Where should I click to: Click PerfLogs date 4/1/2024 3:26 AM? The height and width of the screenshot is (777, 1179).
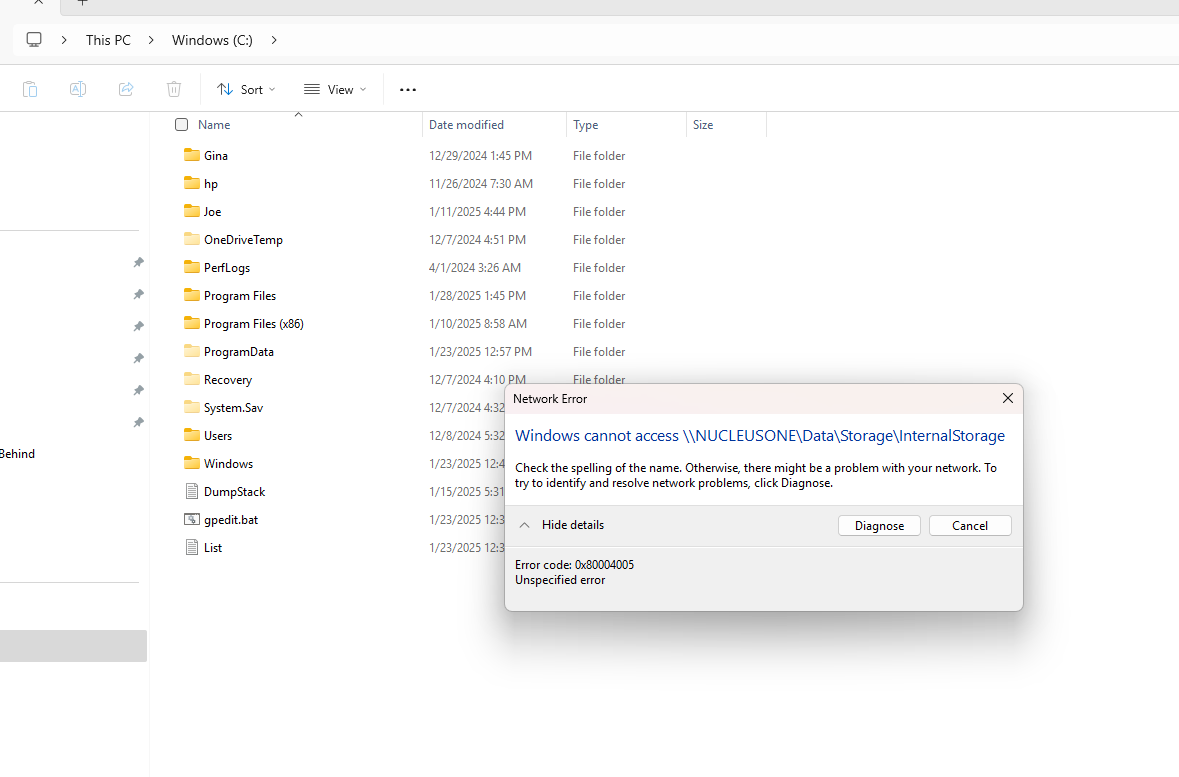point(475,268)
